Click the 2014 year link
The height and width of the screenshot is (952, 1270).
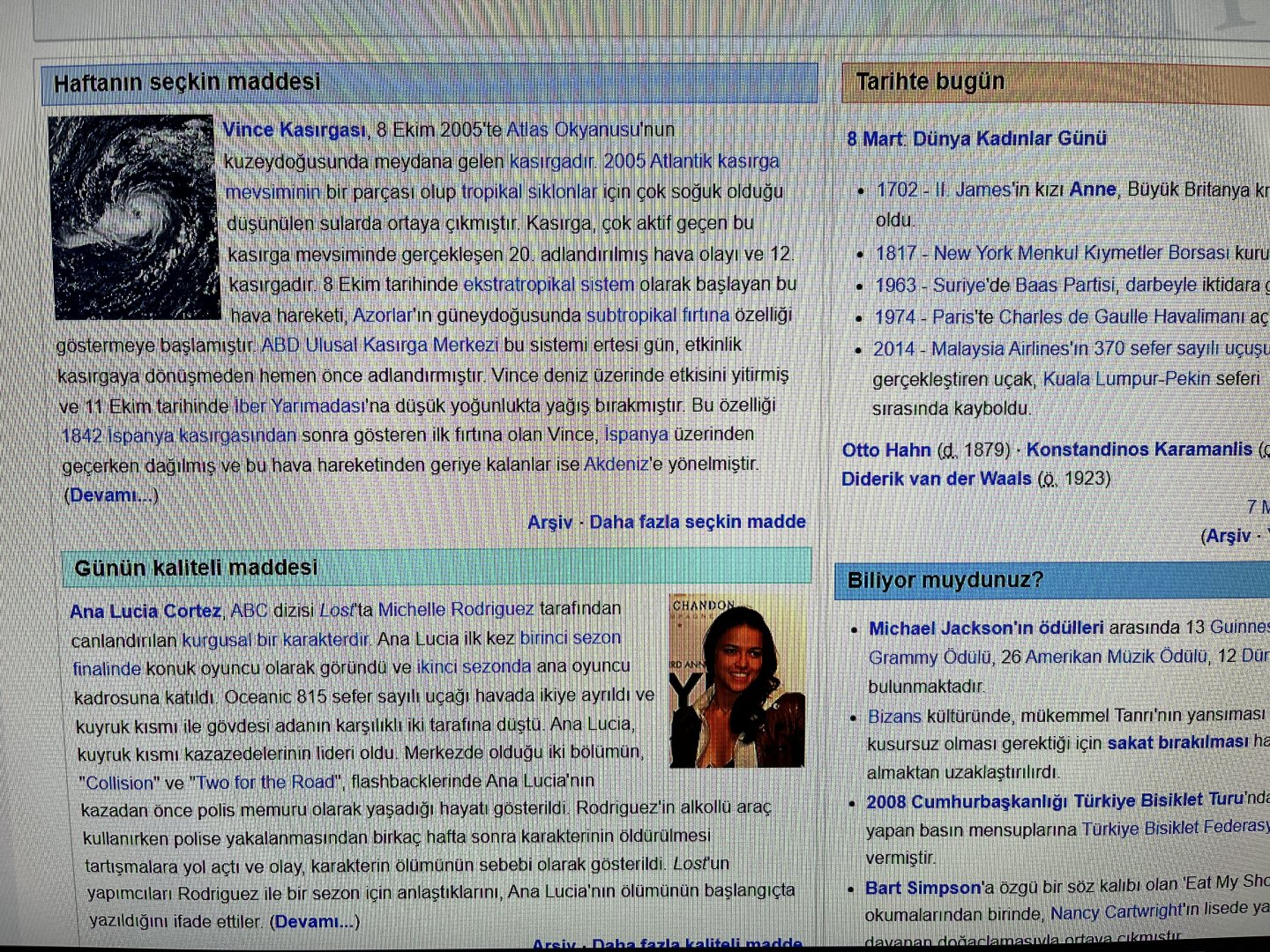[894, 349]
